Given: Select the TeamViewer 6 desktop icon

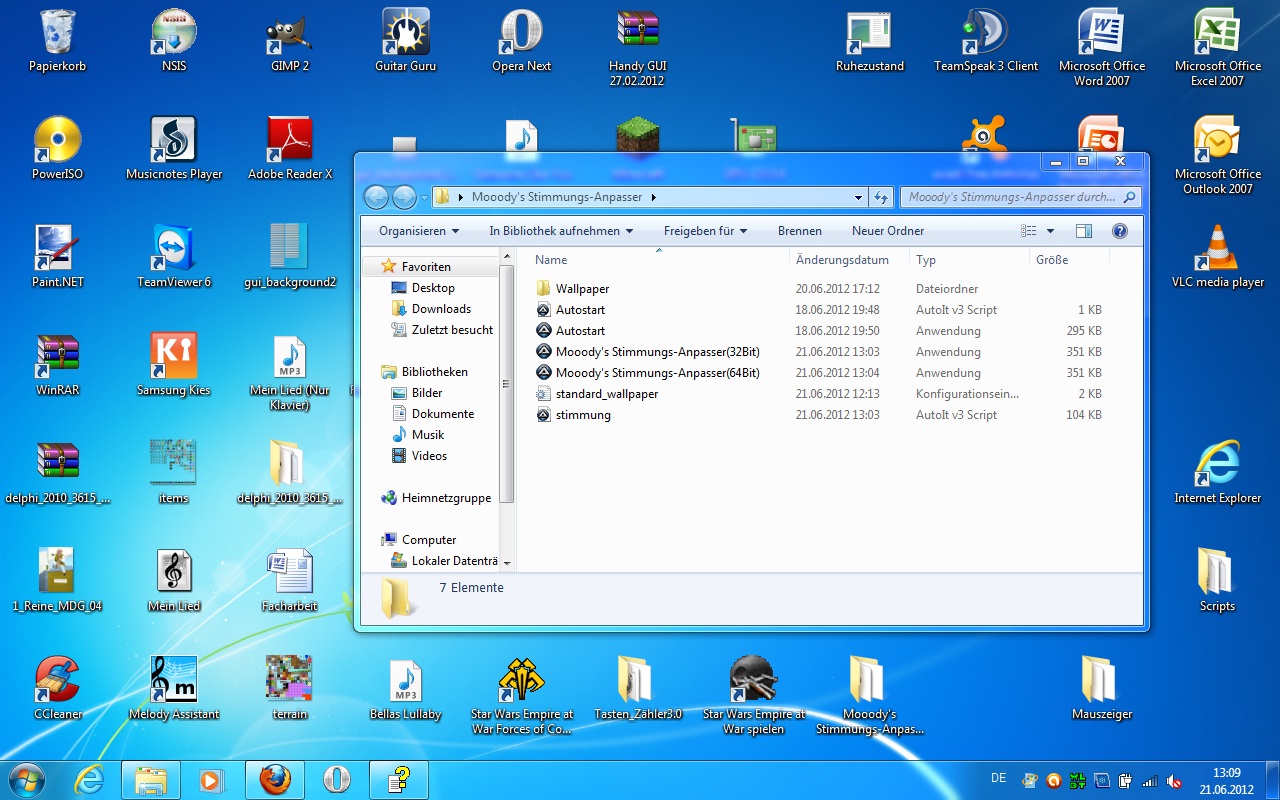Looking at the screenshot, I should coord(174,249).
